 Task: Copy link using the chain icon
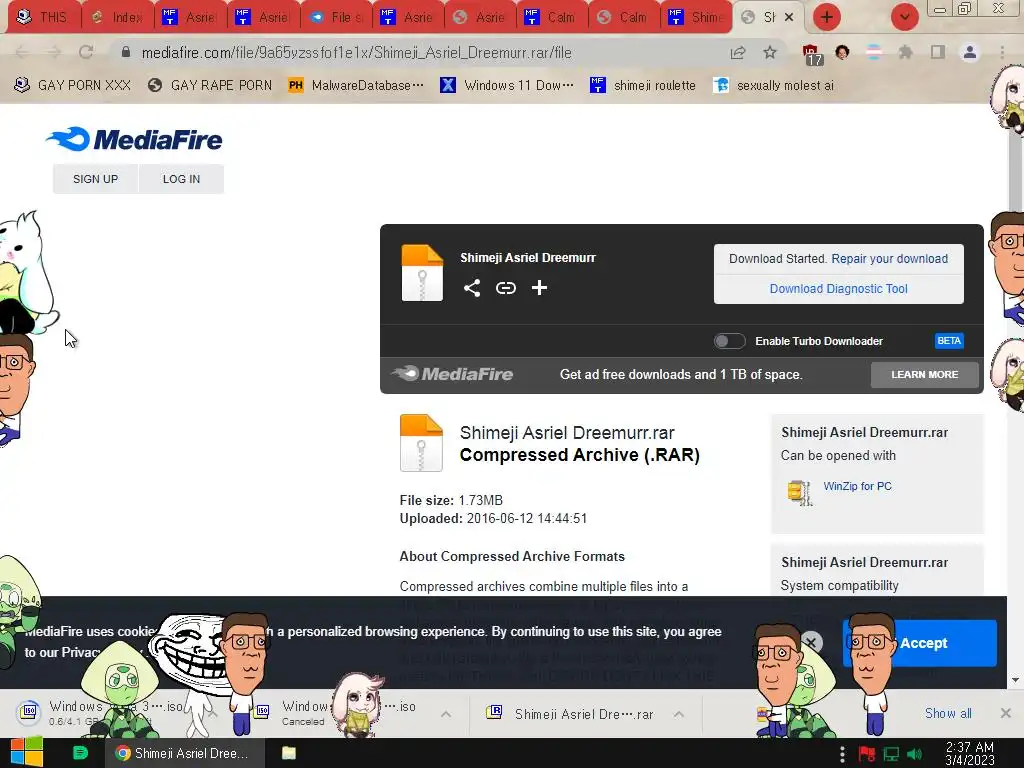coord(505,288)
